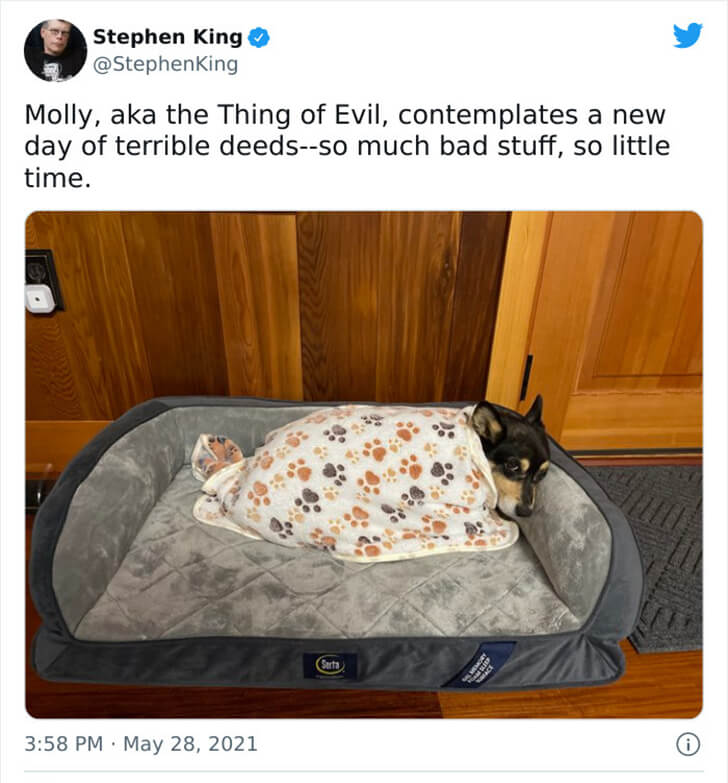Click the Serta label on the bed
Screen dimensions: 728x783
tap(330, 665)
